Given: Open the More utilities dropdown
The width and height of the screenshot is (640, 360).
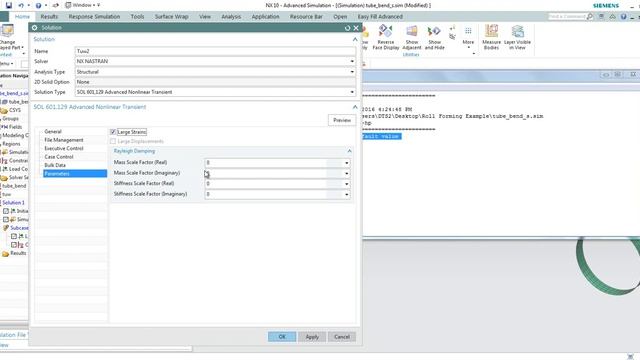Looking at the screenshot, I should coord(468,39).
